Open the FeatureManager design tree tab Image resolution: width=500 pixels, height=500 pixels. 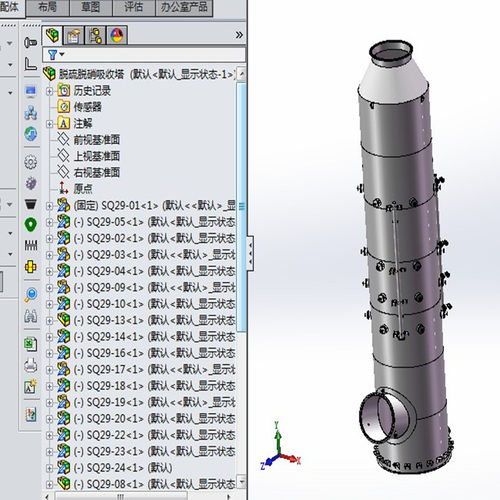tap(52, 35)
